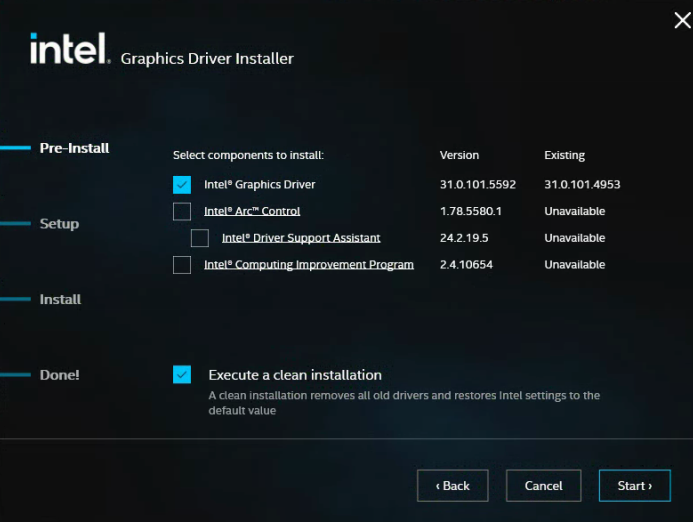The width and height of the screenshot is (693, 522).
Task: Click Unavailable in the Computing Improvement Program row
Action: pos(575,265)
